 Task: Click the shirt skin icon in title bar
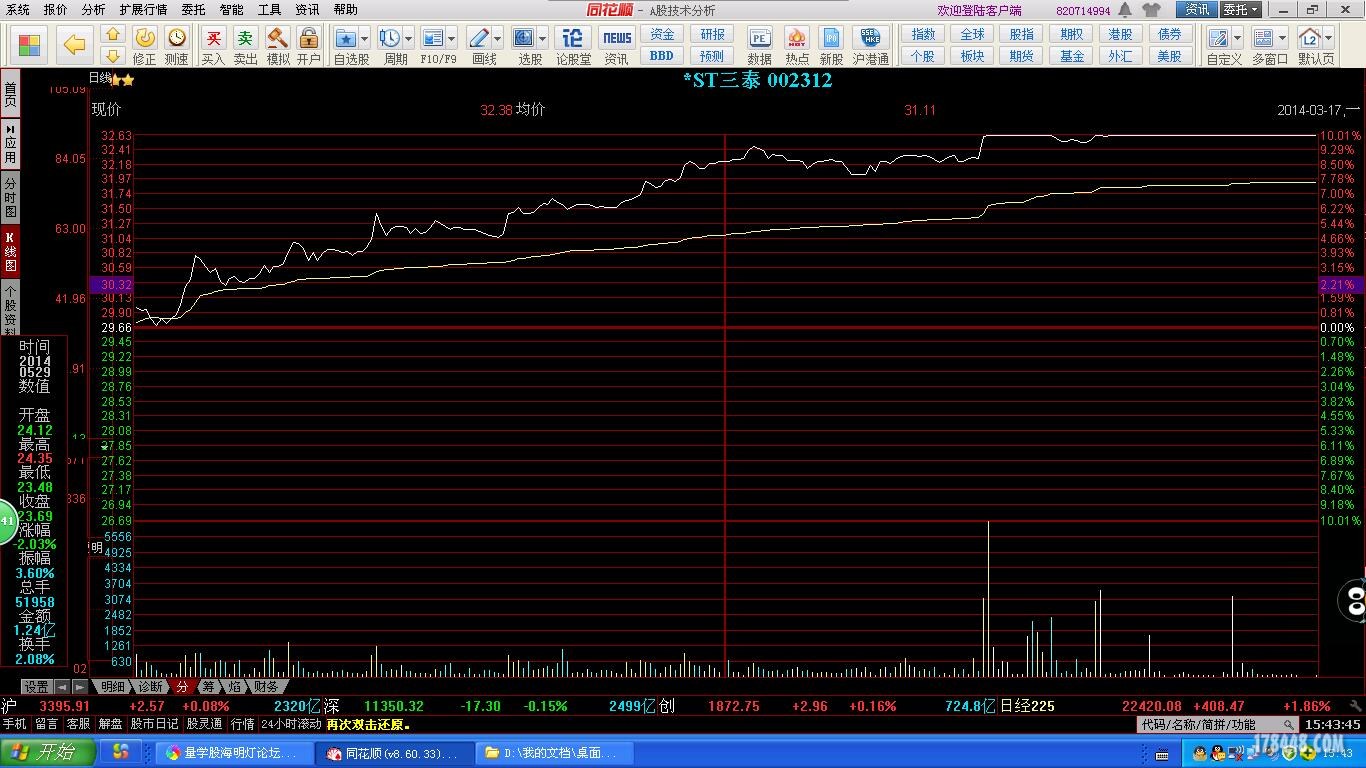click(x=1151, y=10)
